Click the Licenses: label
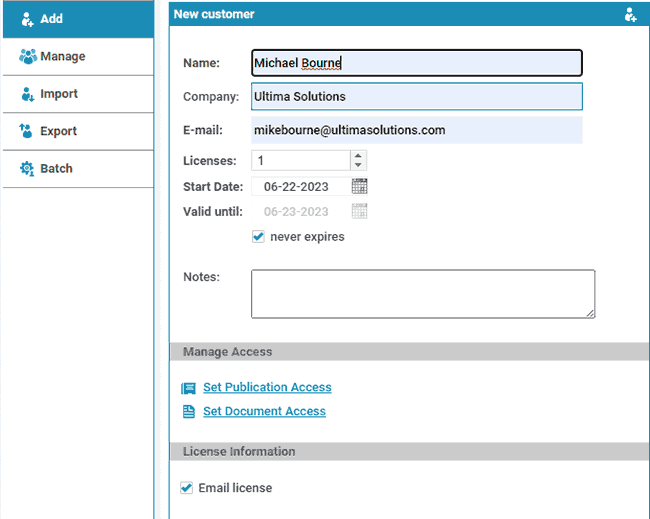The image size is (650, 519). [210, 161]
